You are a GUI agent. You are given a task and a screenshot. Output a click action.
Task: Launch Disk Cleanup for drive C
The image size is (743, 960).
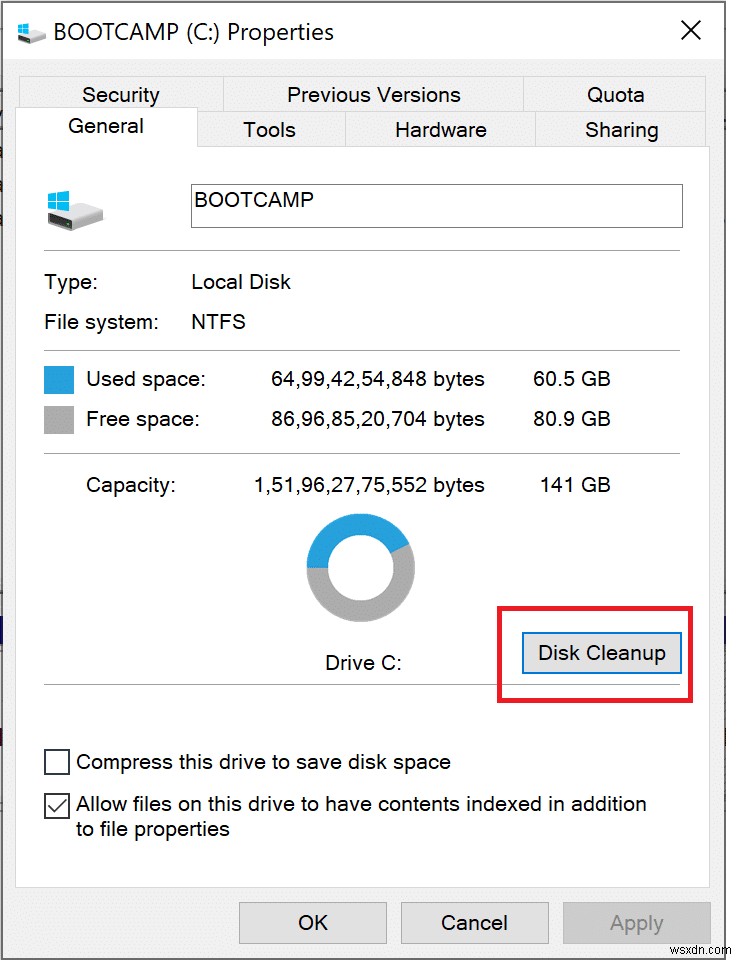(x=600, y=653)
